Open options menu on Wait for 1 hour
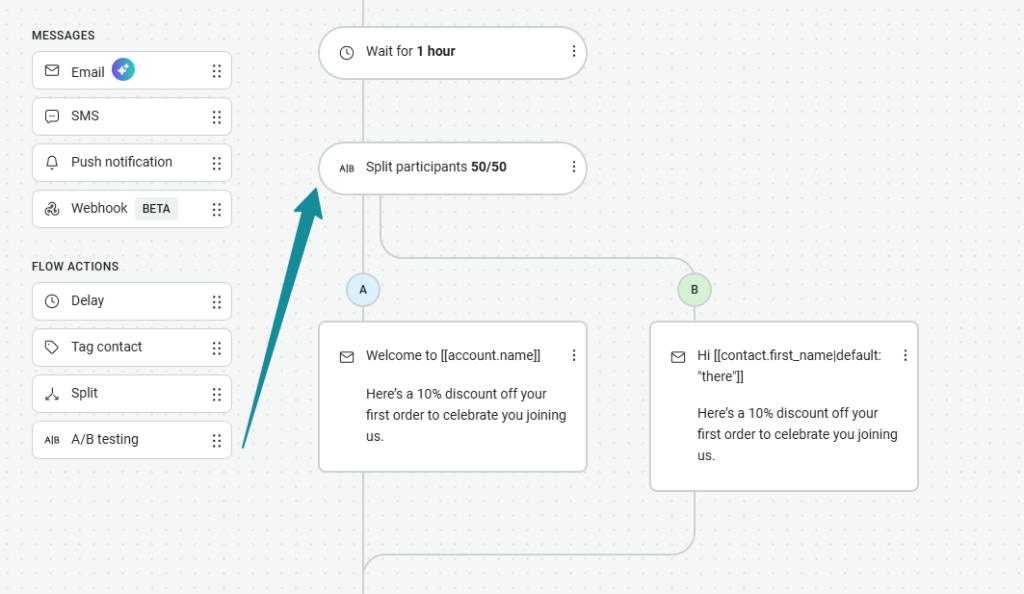Image resolution: width=1024 pixels, height=594 pixels. click(573, 51)
